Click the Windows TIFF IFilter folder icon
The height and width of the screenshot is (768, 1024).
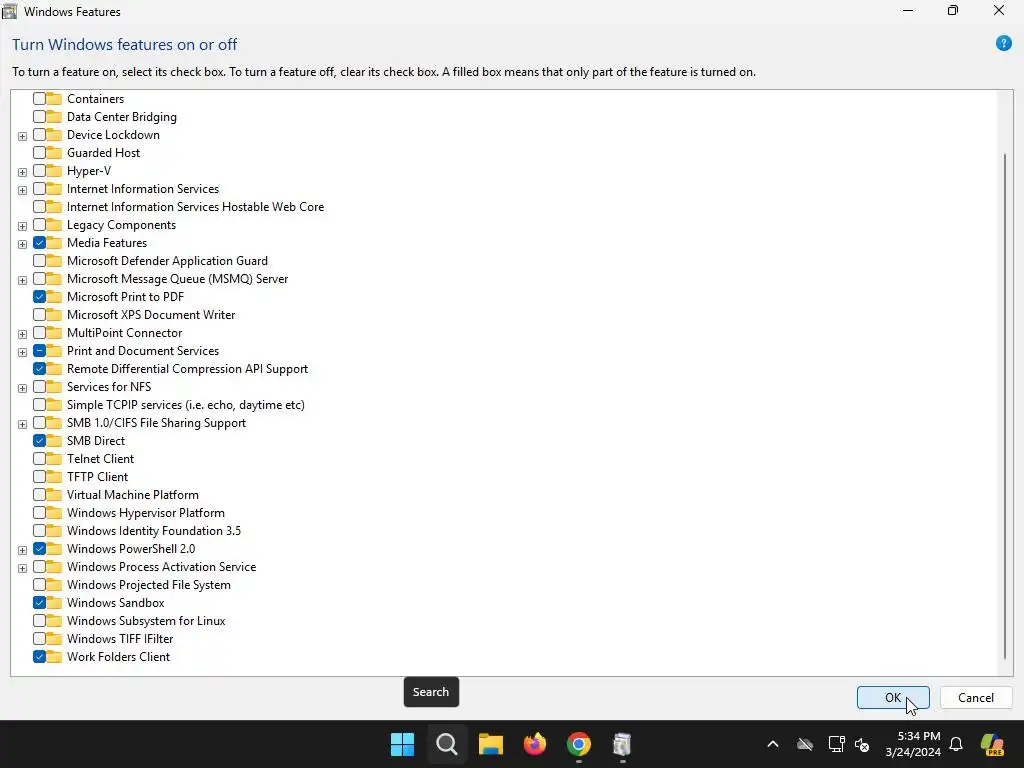[54, 639]
